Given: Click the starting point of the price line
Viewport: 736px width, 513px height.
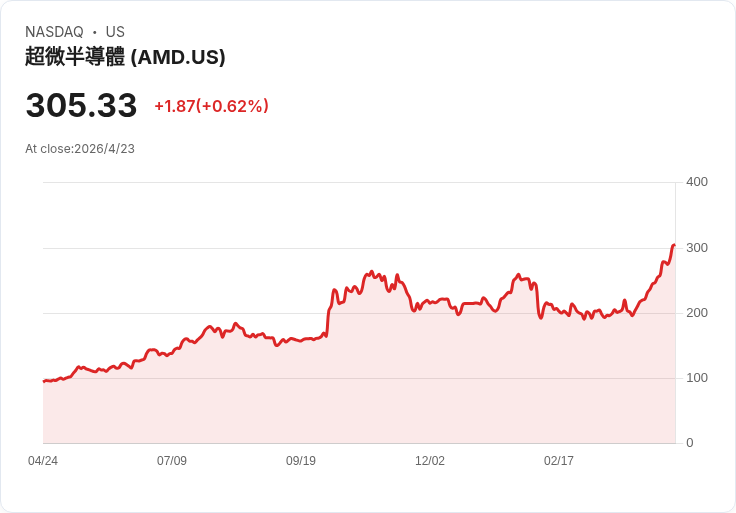Looking at the screenshot, I should (44, 381).
